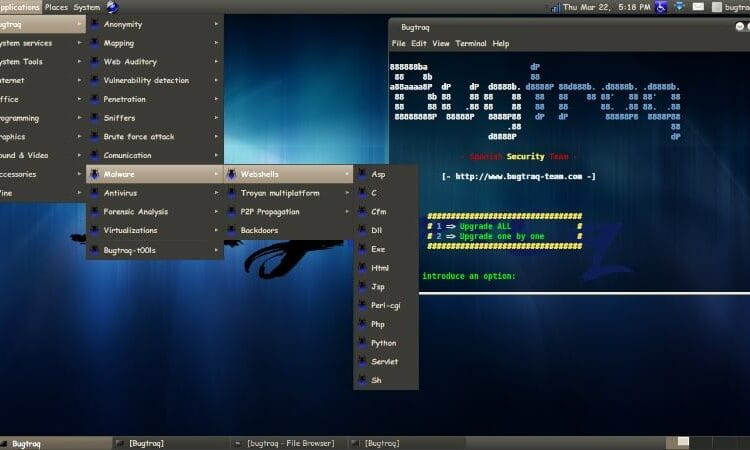Open Sound & Video applications category

click(x=43, y=155)
